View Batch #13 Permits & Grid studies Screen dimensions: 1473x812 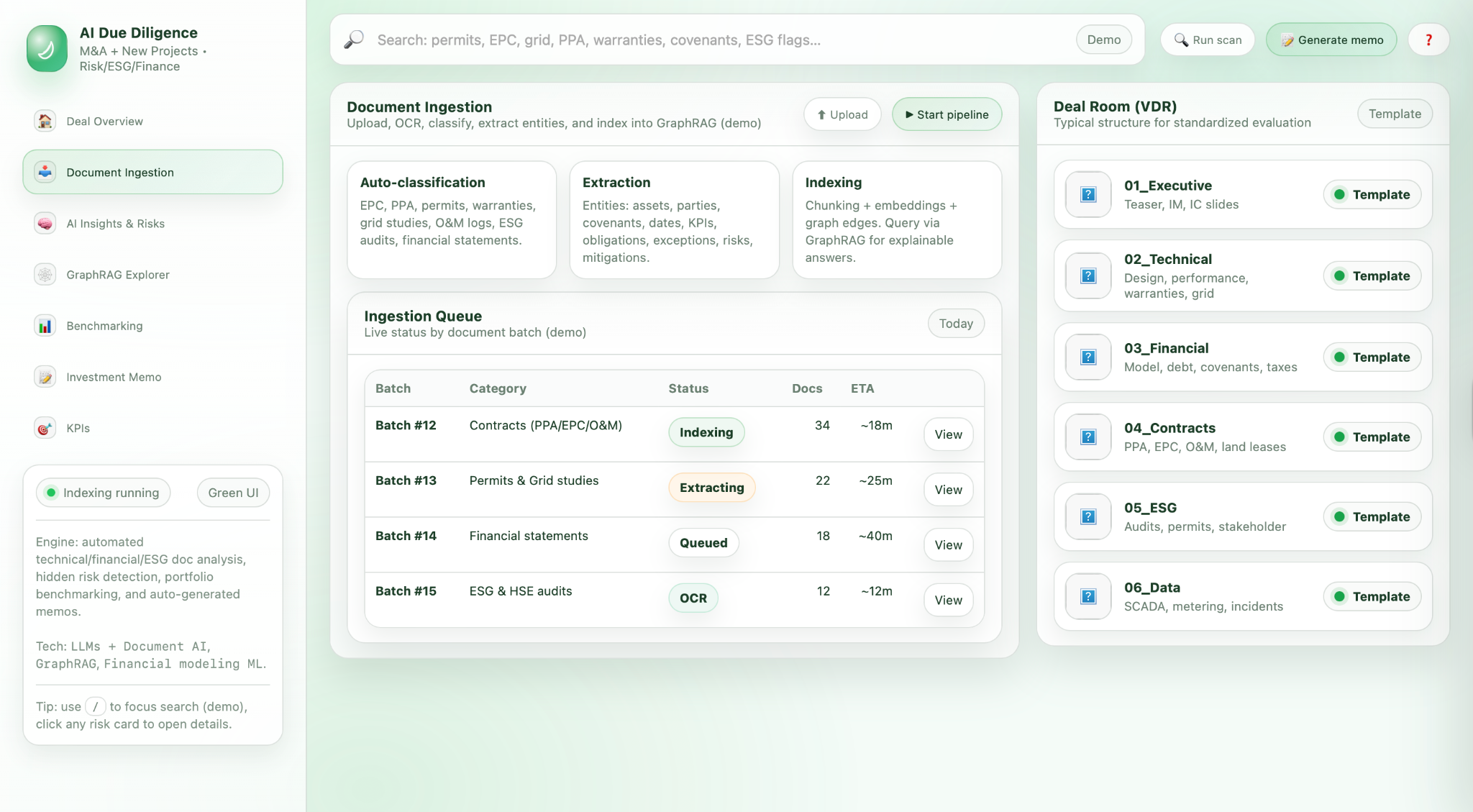pyautogui.click(x=948, y=490)
